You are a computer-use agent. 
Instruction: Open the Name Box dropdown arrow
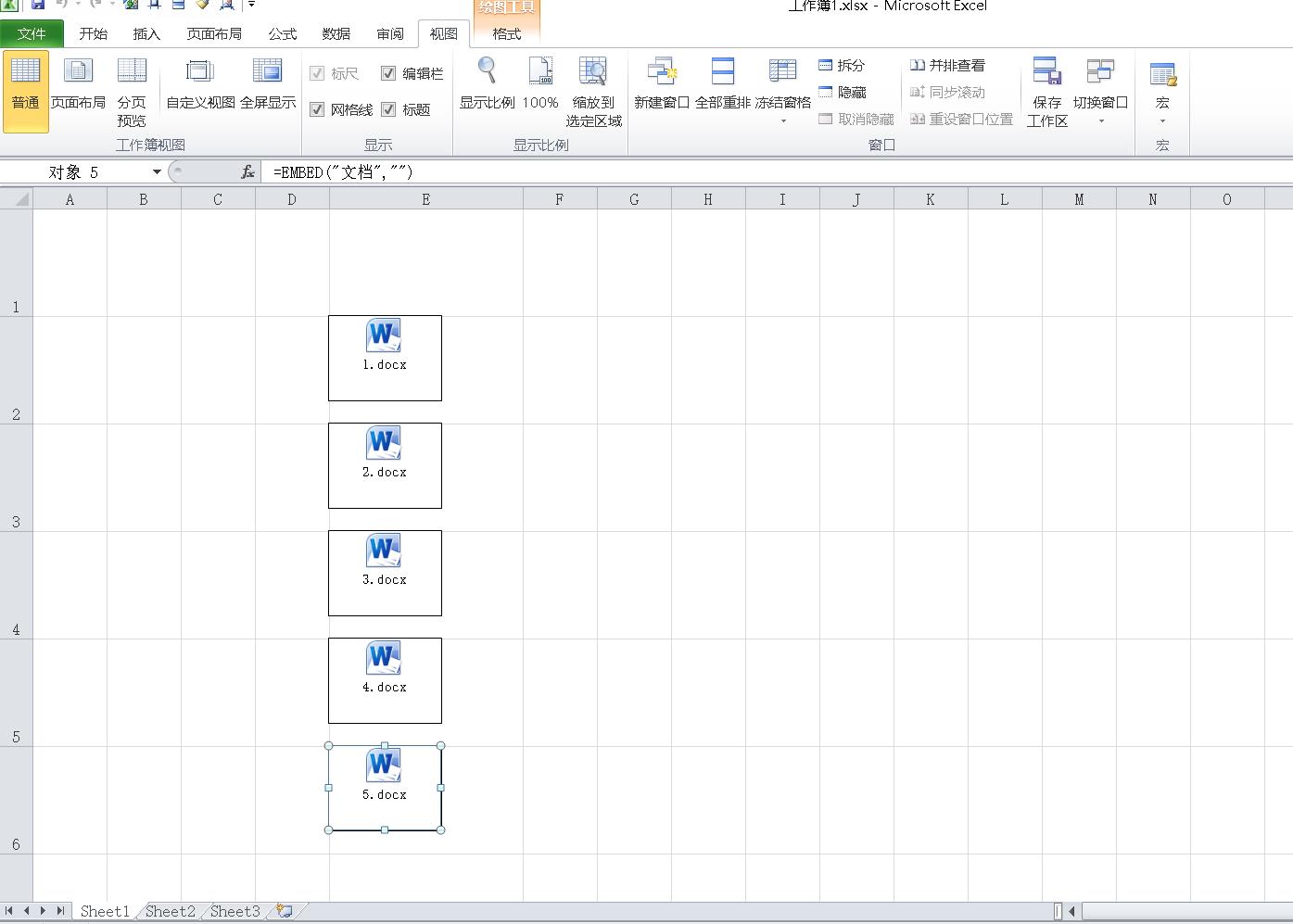point(157,171)
